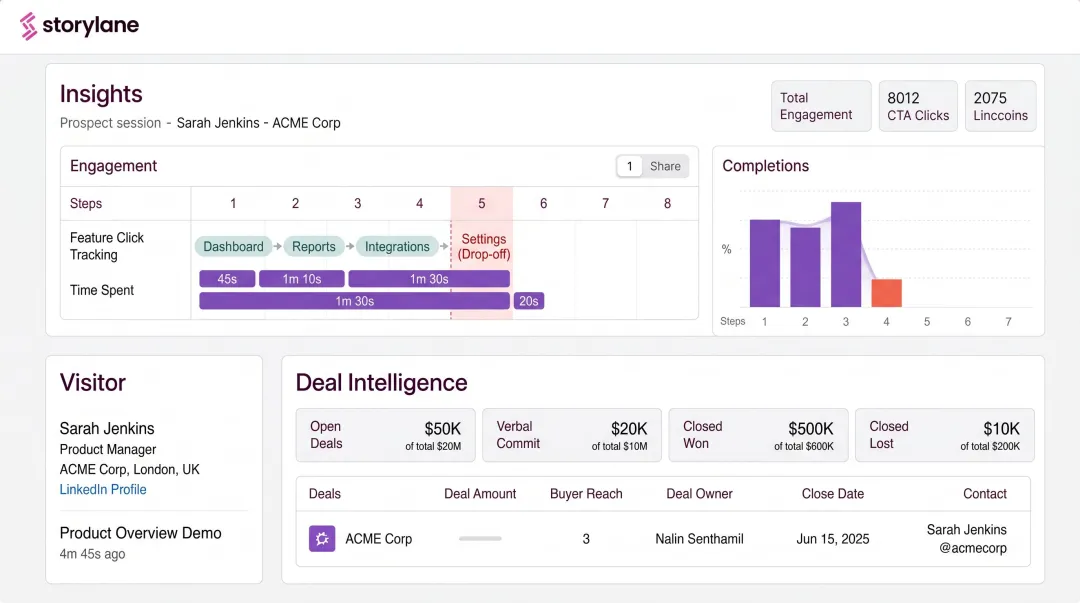This screenshot has height=603, width=1080.
Task: Click the 20s time spent bar
Action: 528,301
